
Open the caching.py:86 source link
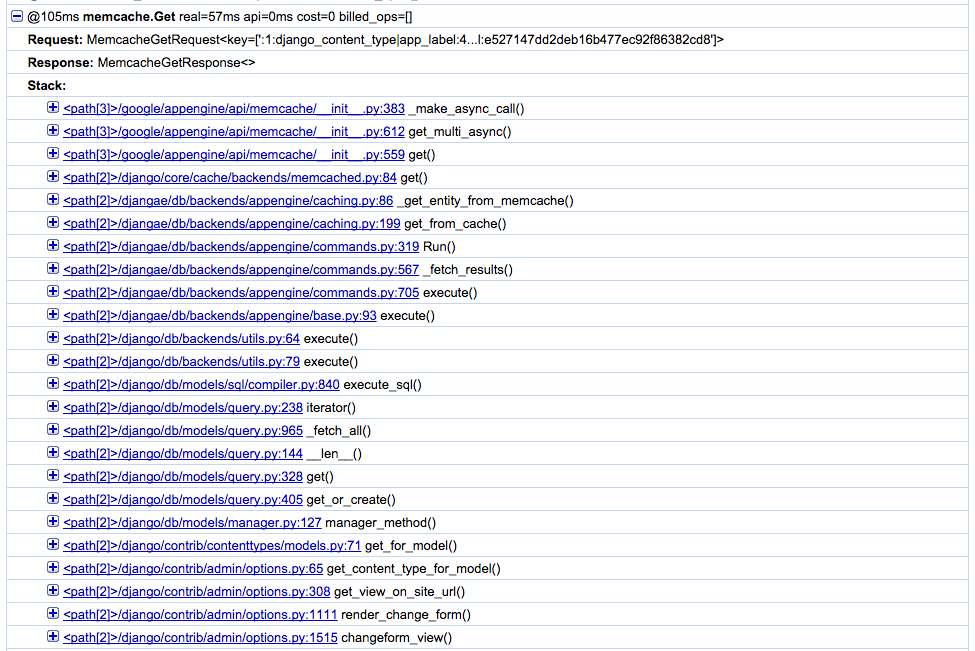click(x=228, y=201)
